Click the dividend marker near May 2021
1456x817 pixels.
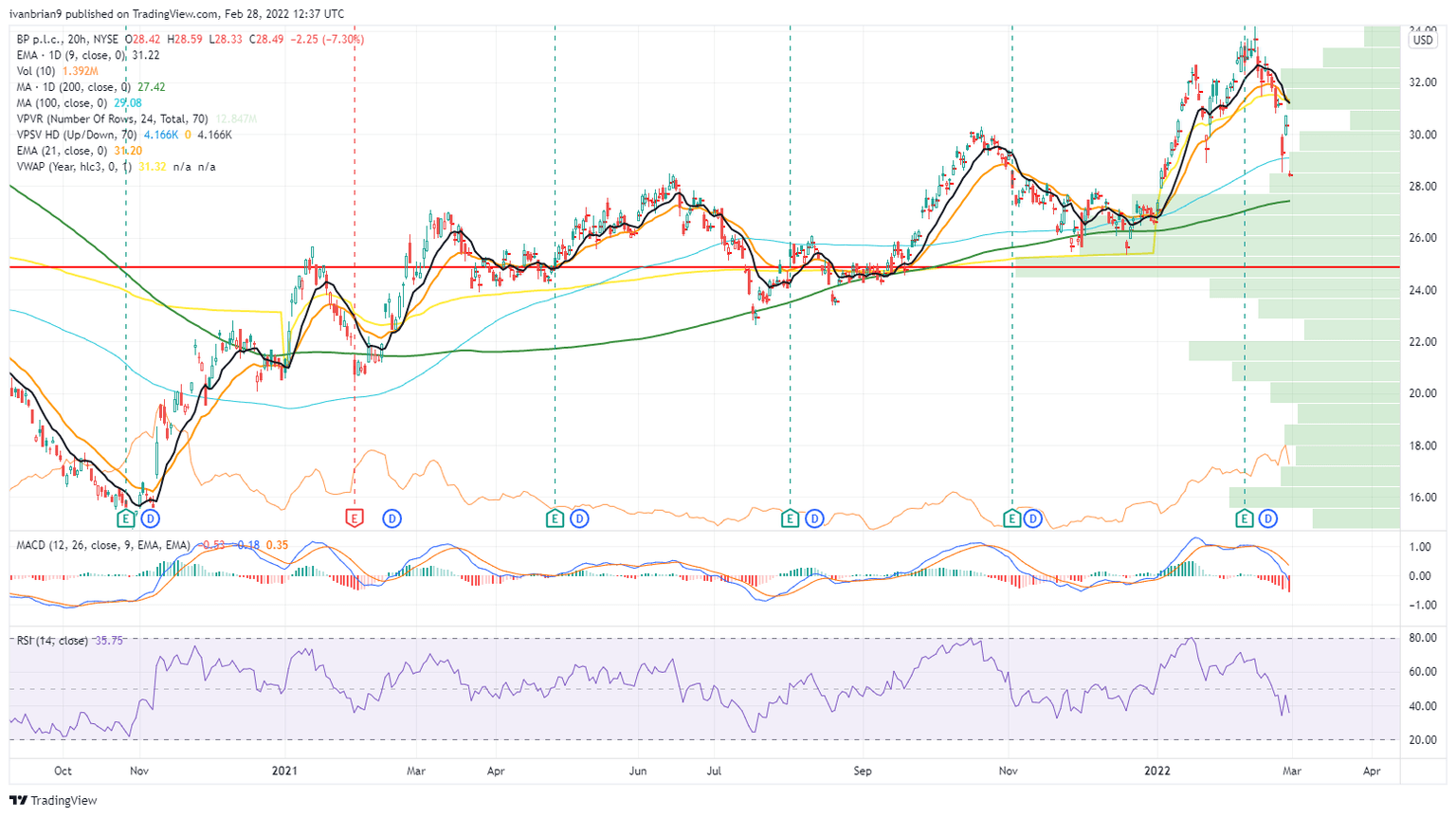(579, 518)
